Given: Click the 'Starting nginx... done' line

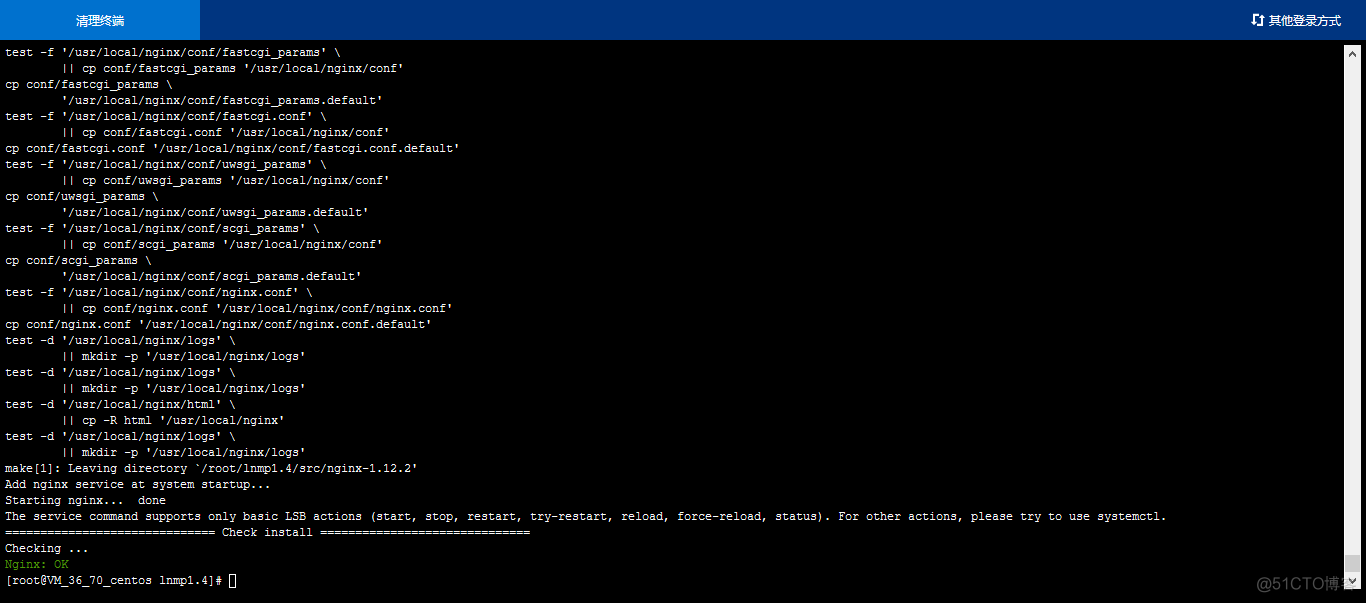Looking at the screenshot, I should [86, 500].
